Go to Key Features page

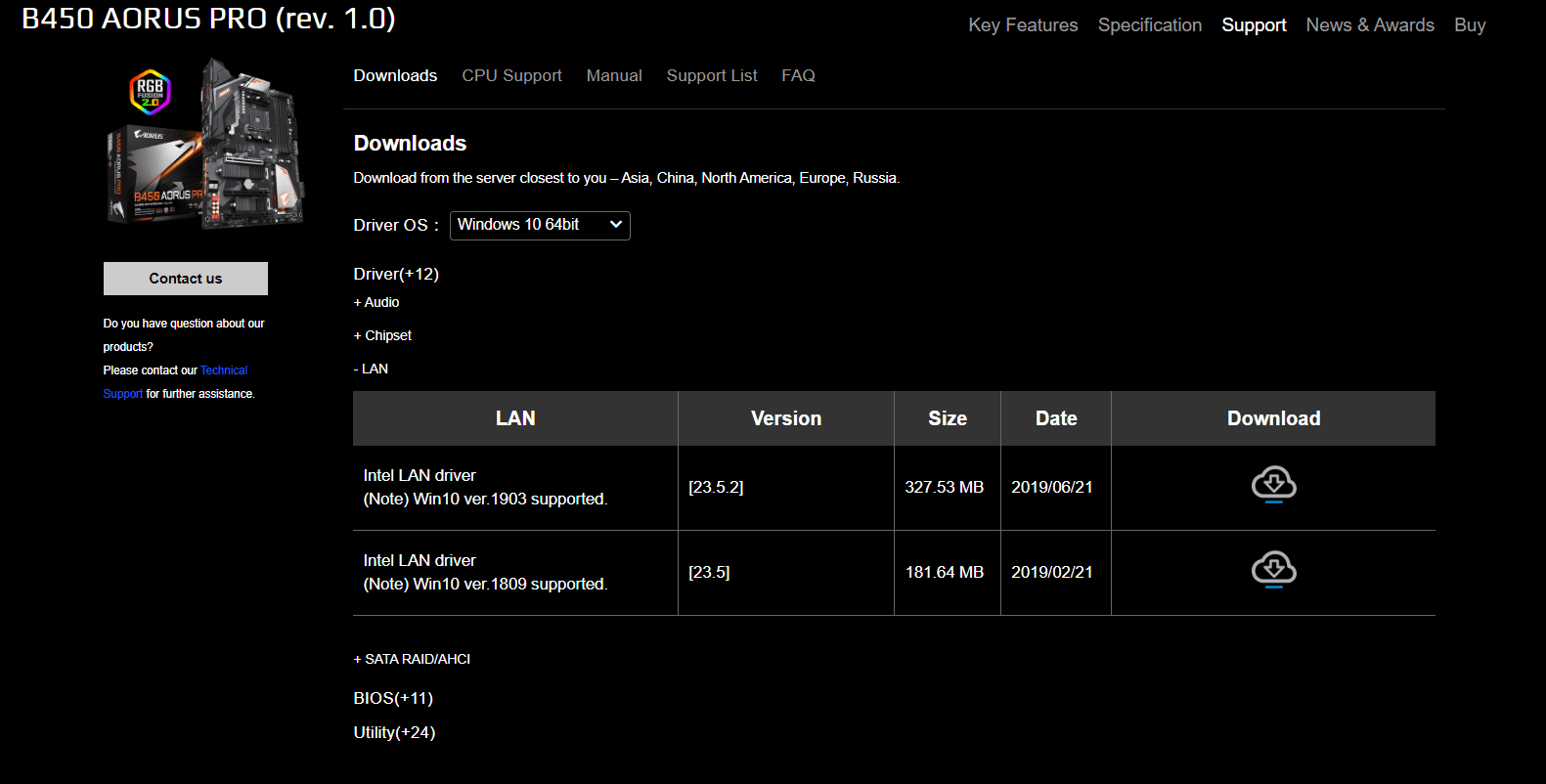pos(1023,25)
